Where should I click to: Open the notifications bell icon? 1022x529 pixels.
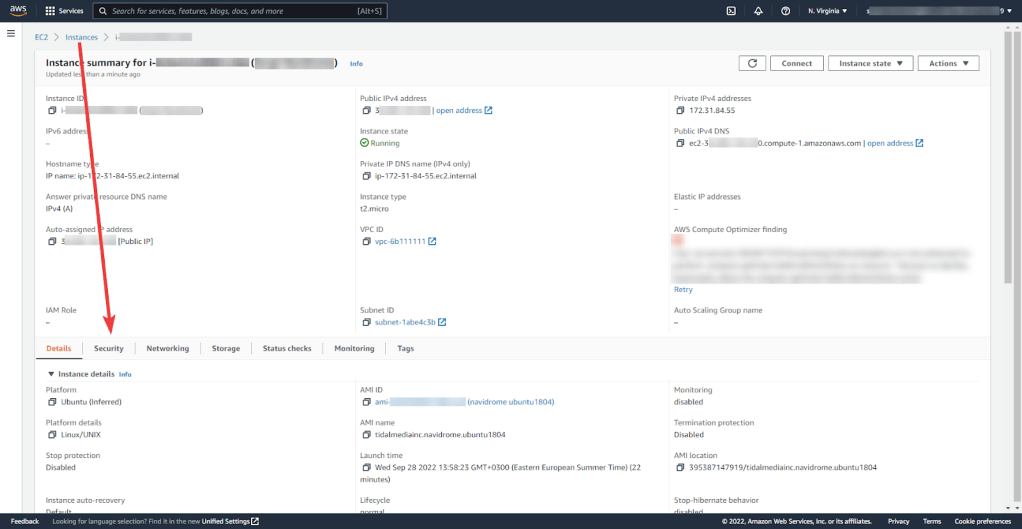[758, 11]
